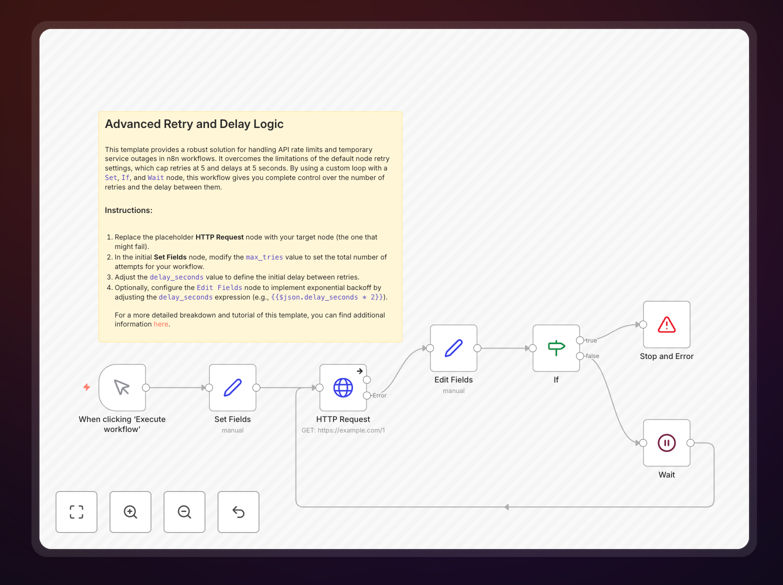Click the fit-to-view canvas button
The image size is (783, 585).
[x=76, y=512]
